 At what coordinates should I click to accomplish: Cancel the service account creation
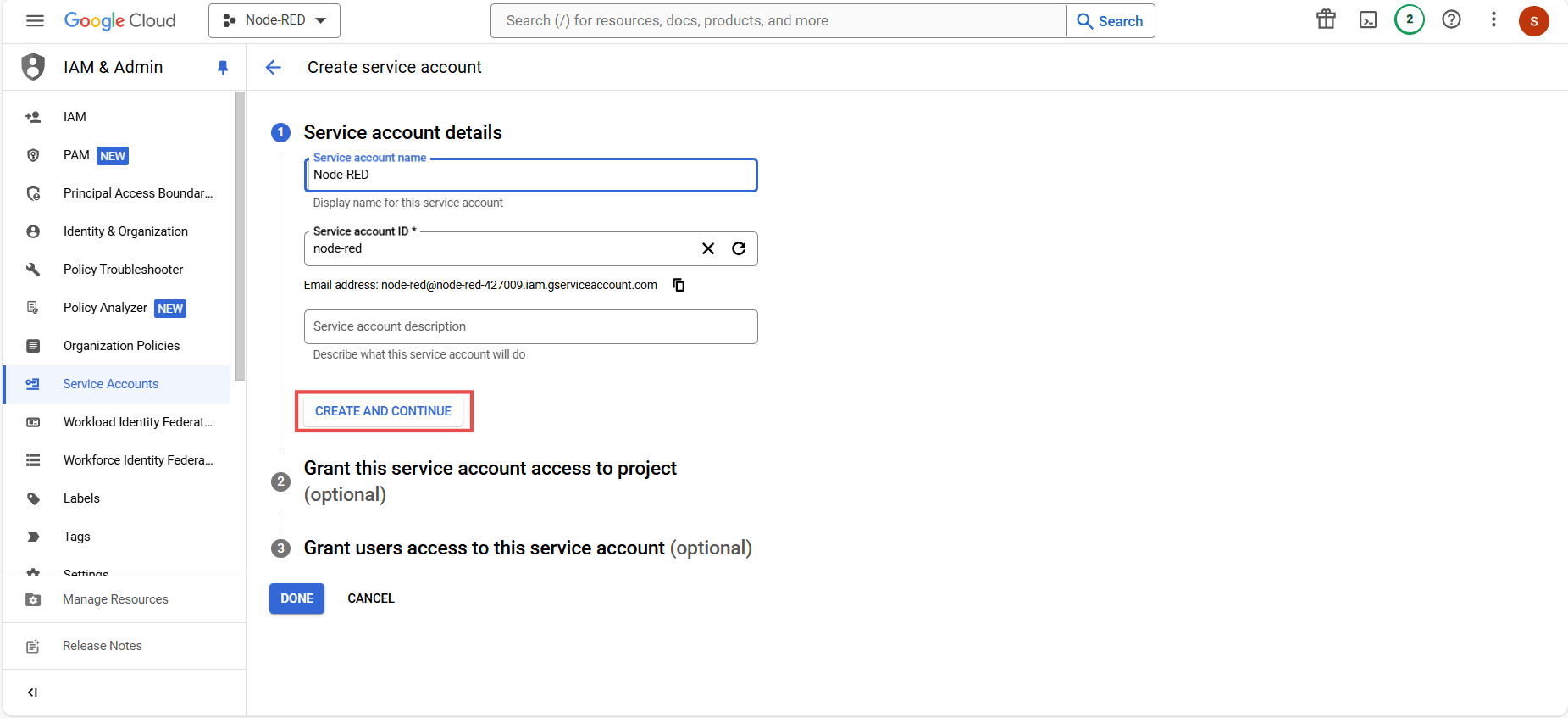tap(370, 598)
